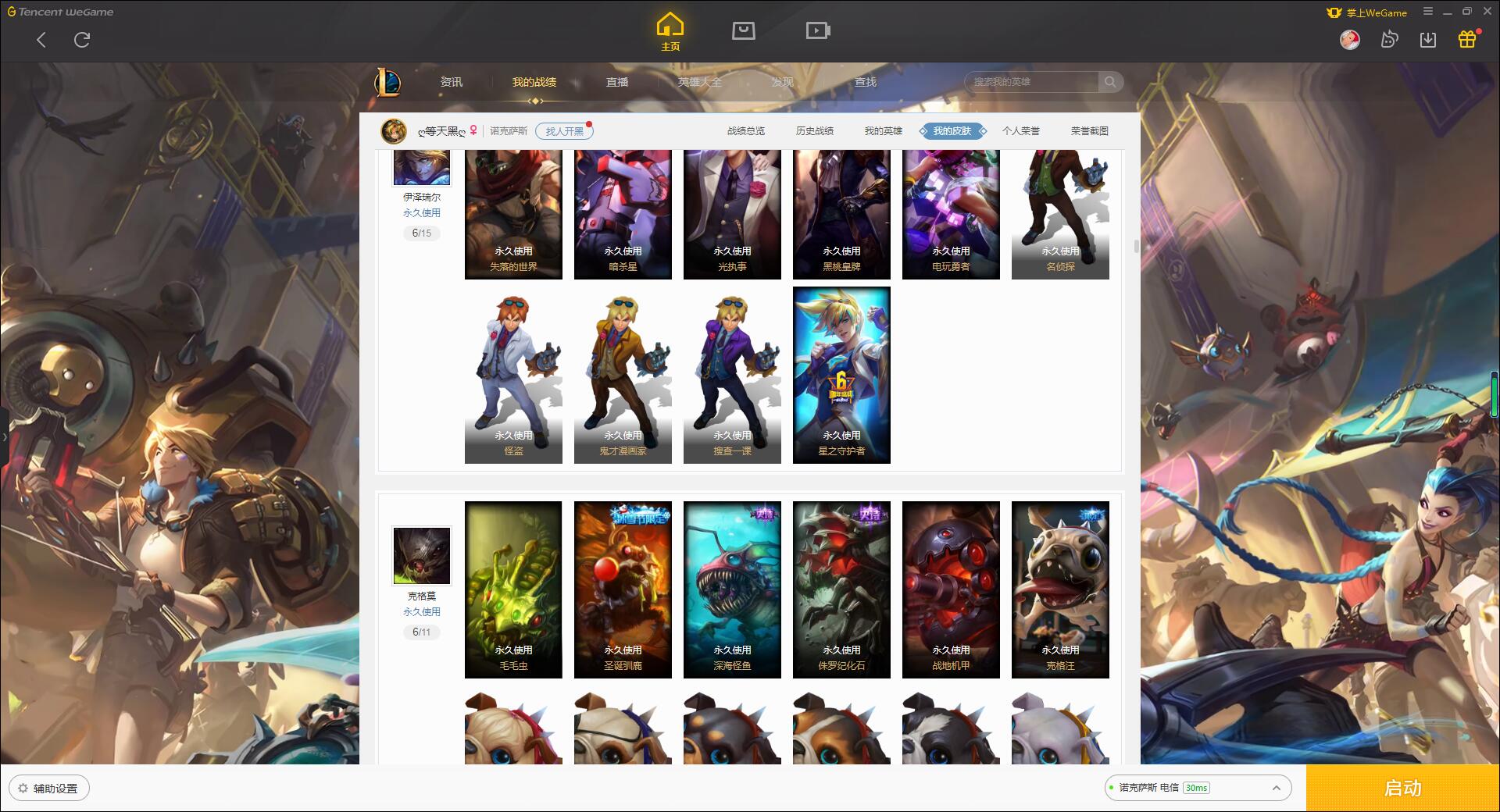Open the 失落的世界 skin card

[x=513, y=214]
